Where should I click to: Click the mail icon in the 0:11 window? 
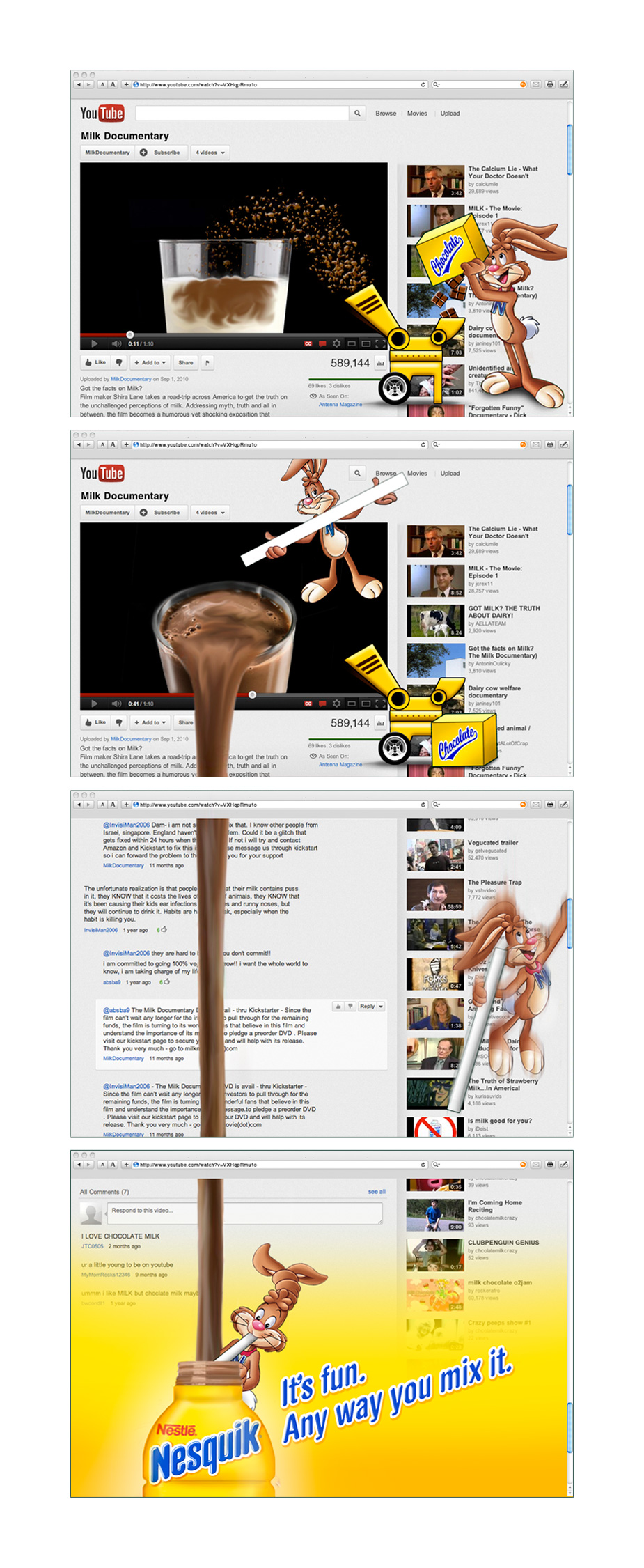pyautogui.click(x=536, y=84)
